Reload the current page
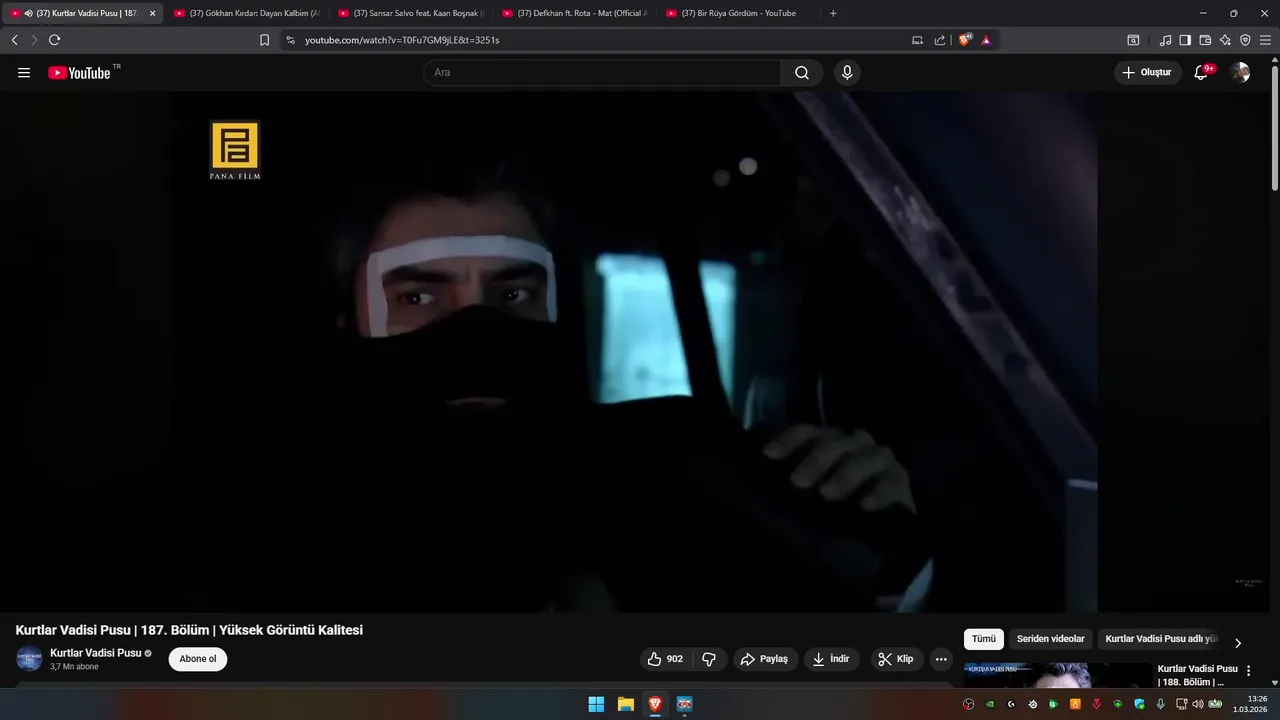The height and width of the screenshot is (720, 1280). [x=55, y=40]
